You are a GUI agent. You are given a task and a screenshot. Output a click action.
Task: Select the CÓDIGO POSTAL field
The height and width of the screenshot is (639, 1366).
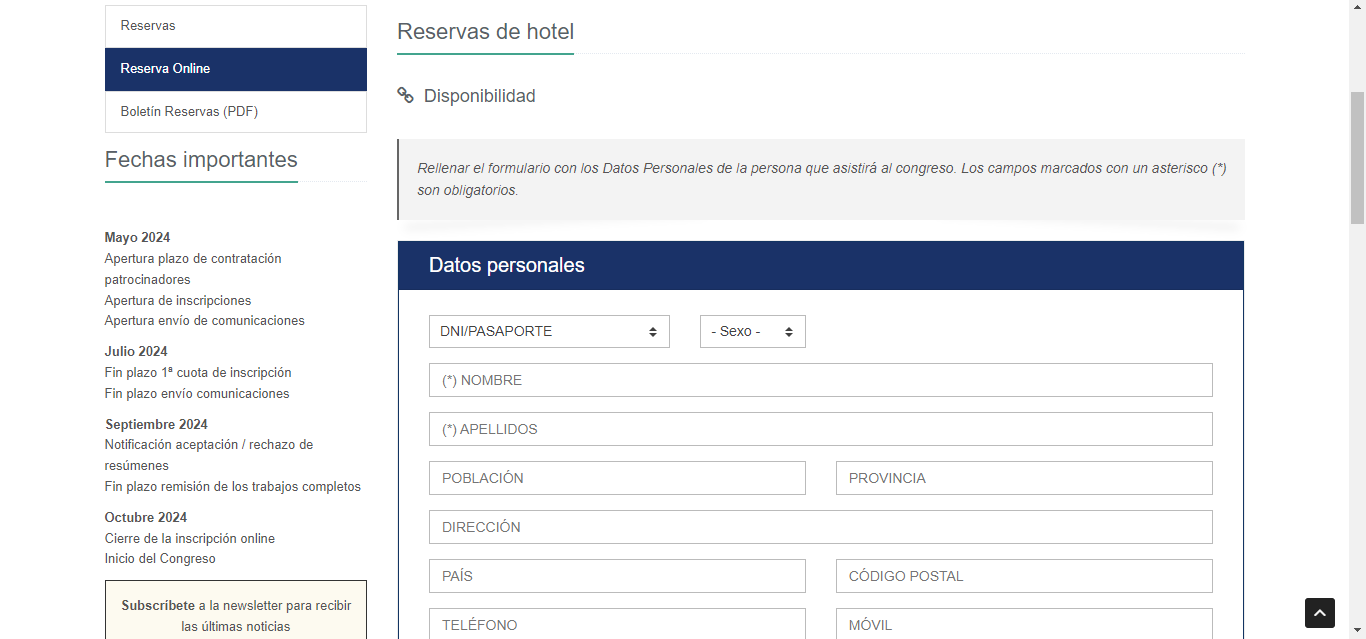coord(1024,576)
